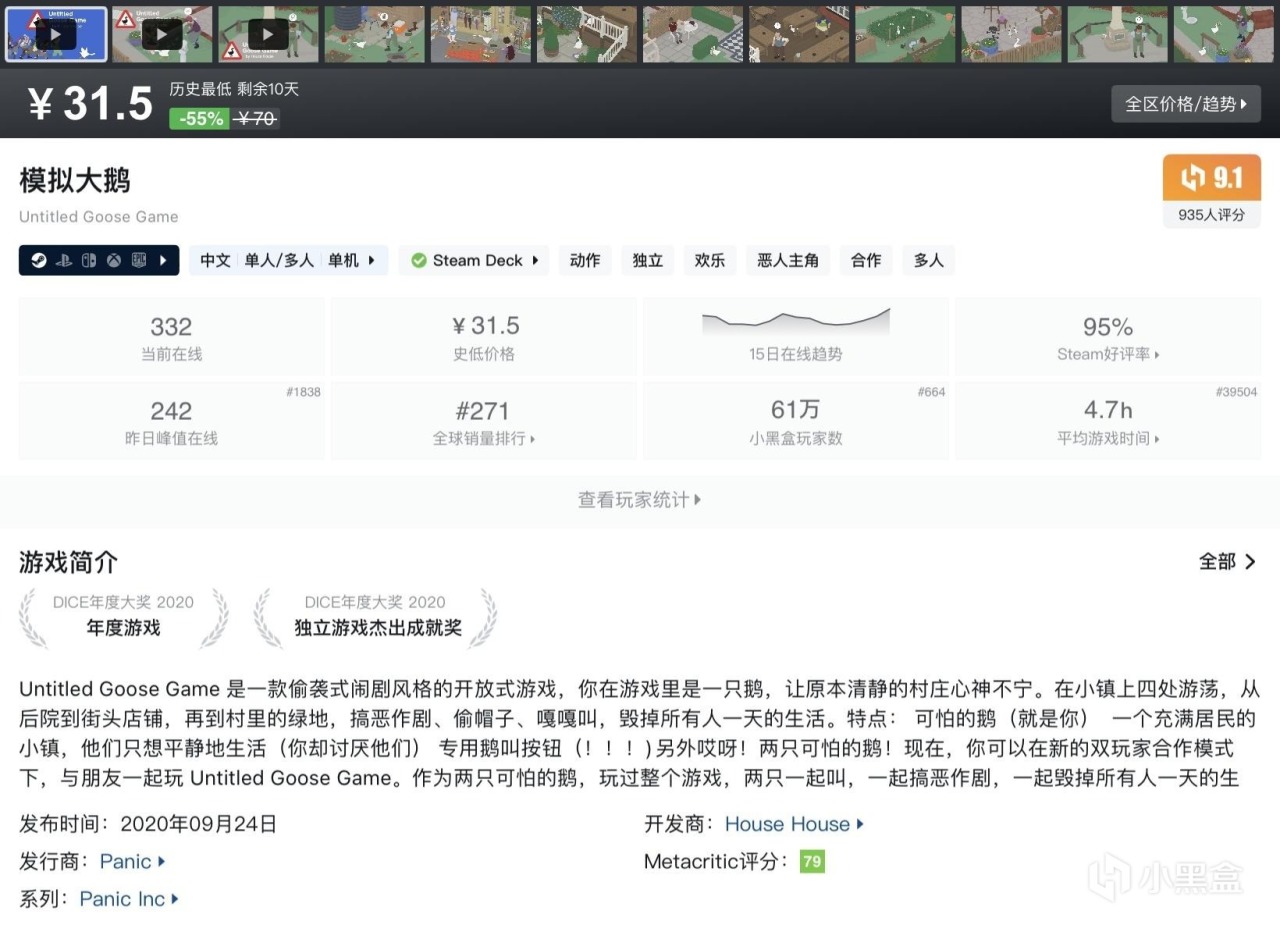
Task: Click the Nintendo Switch platform icon
Action: [89, 260]
